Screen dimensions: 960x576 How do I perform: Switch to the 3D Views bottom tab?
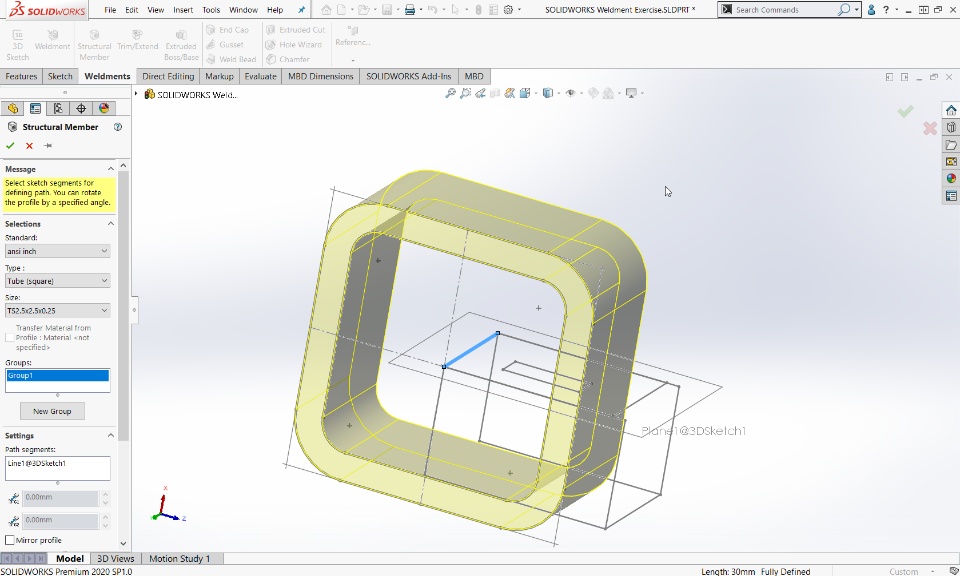[x=116, y=558]
